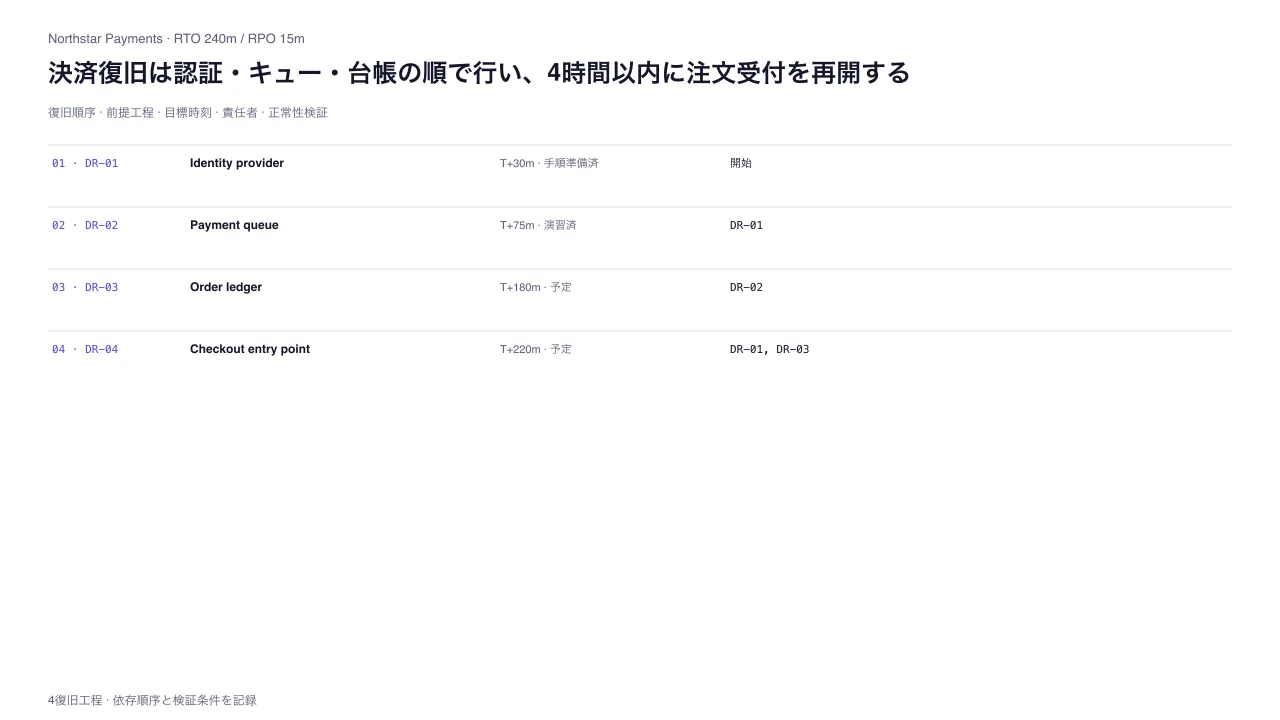
Task: Select the 'T+75m · 演習済' status text
Action: tap(538, 225)
